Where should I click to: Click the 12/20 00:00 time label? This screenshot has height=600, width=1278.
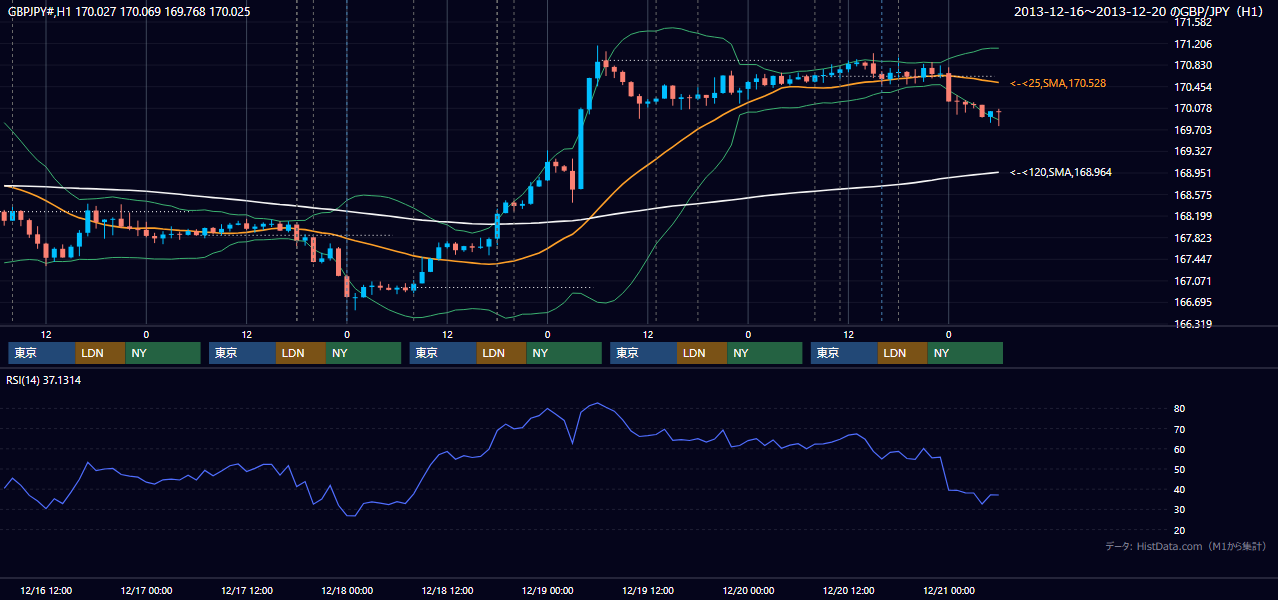coord(748,590)
